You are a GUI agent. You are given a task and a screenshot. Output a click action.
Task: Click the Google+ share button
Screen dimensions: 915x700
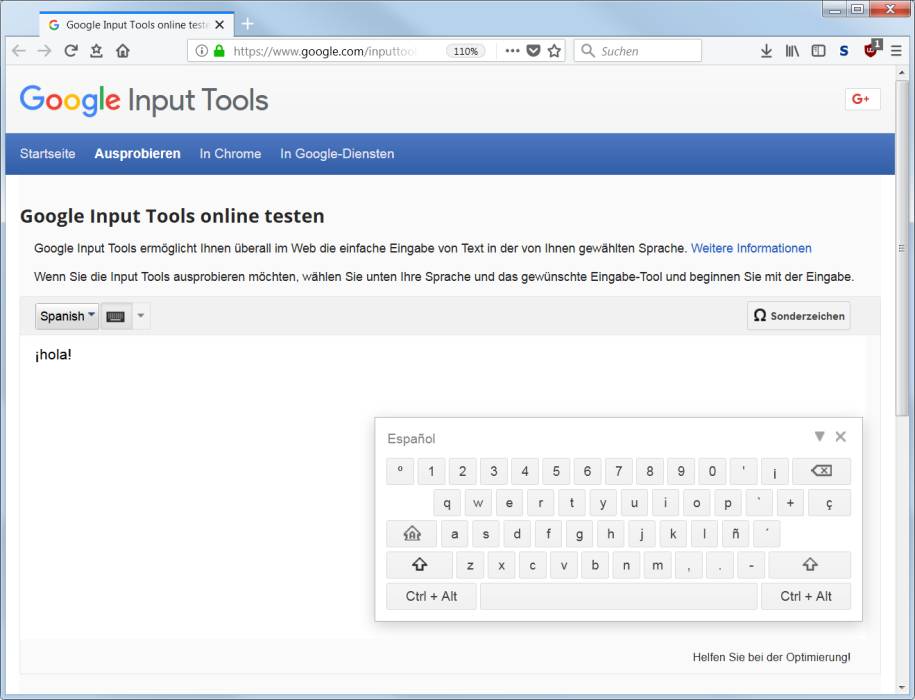(x=862, y=99)
